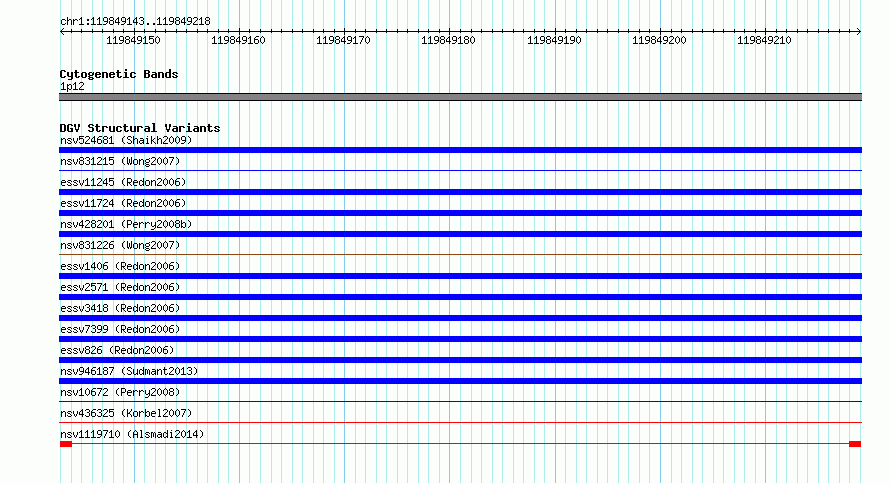
Task: Click the nsv524681 (Shaikh2009) variant label
Action: click(126, 140)
